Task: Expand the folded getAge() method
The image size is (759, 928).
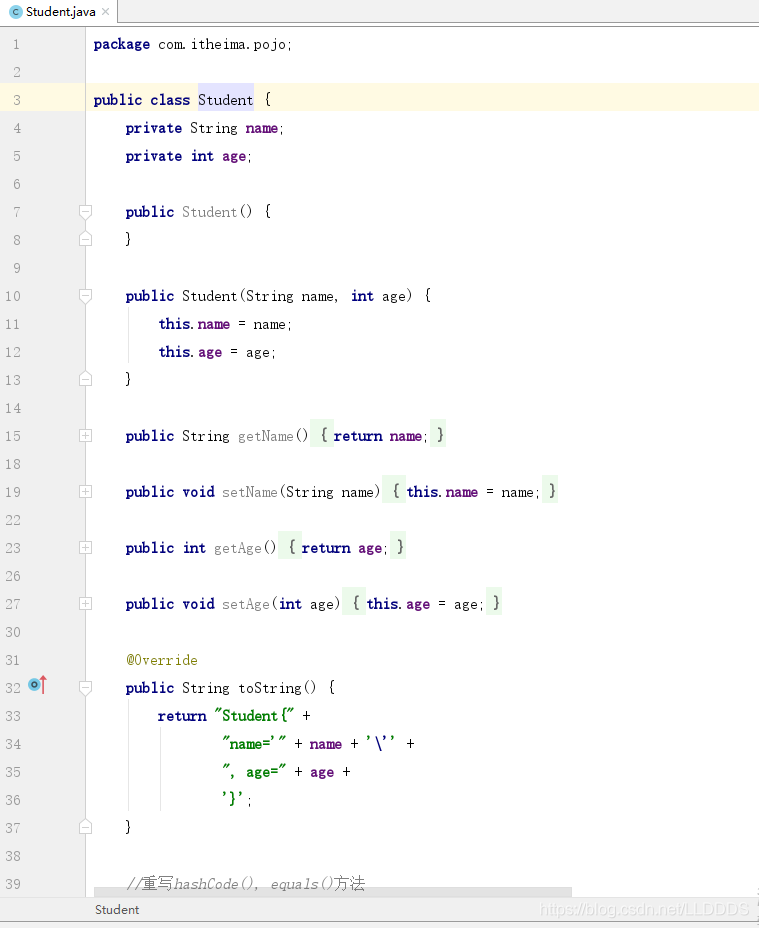Action: pos(85,547)
